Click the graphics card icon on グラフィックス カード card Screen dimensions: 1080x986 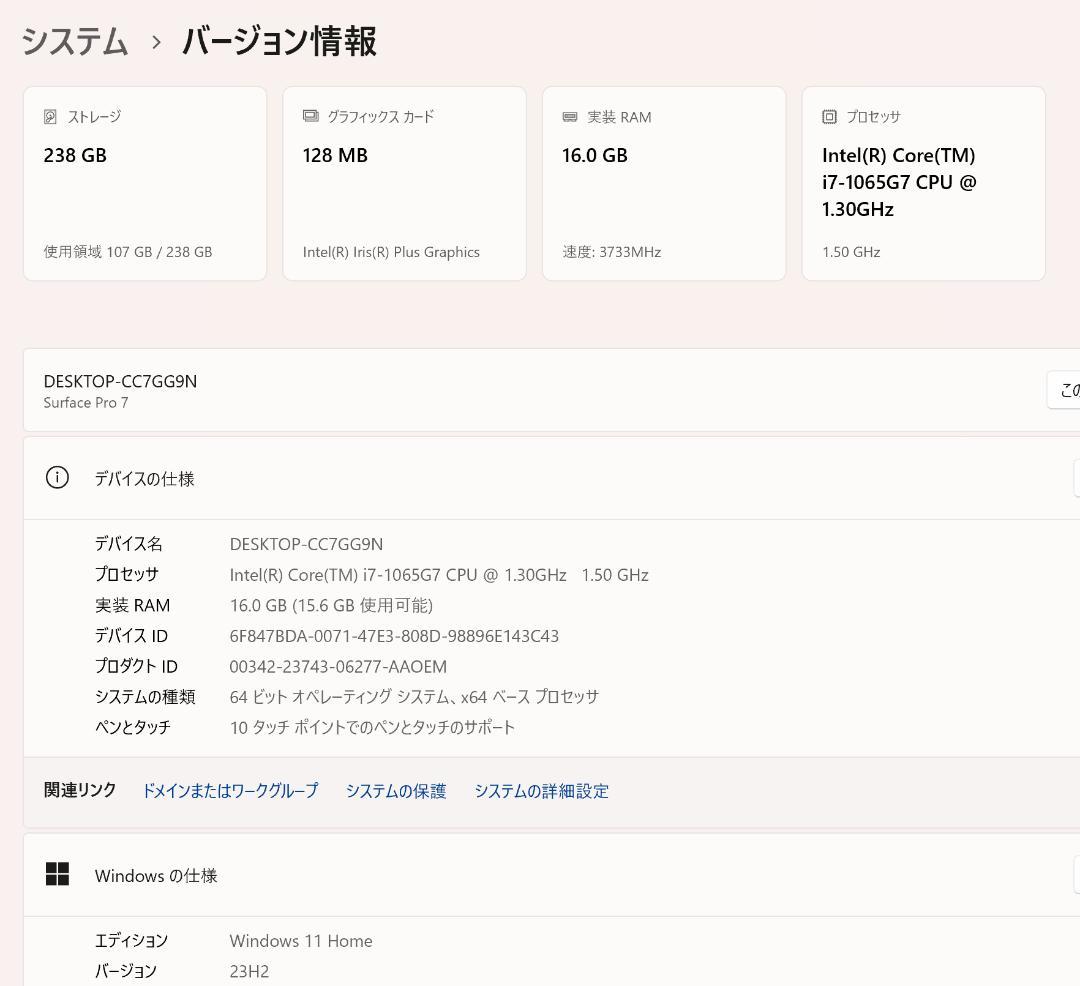point(311,116)
